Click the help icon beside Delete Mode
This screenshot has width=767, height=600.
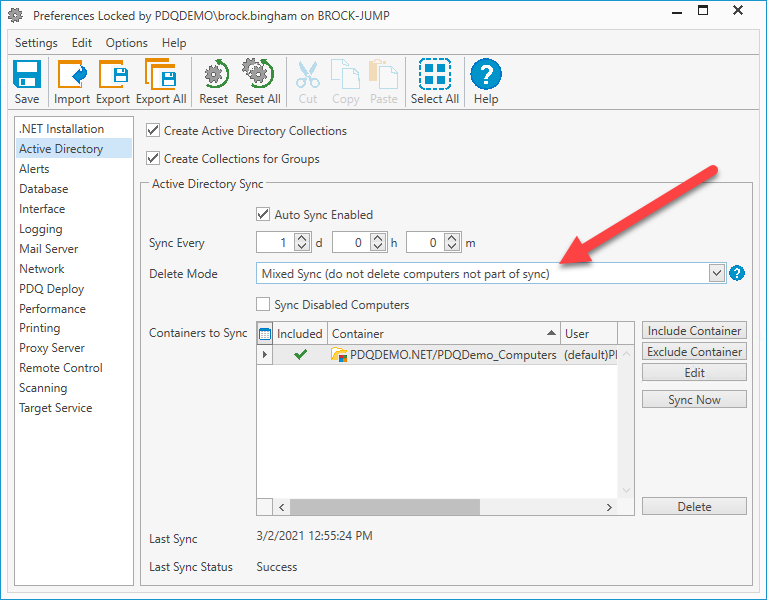click(x=737, y=273)
